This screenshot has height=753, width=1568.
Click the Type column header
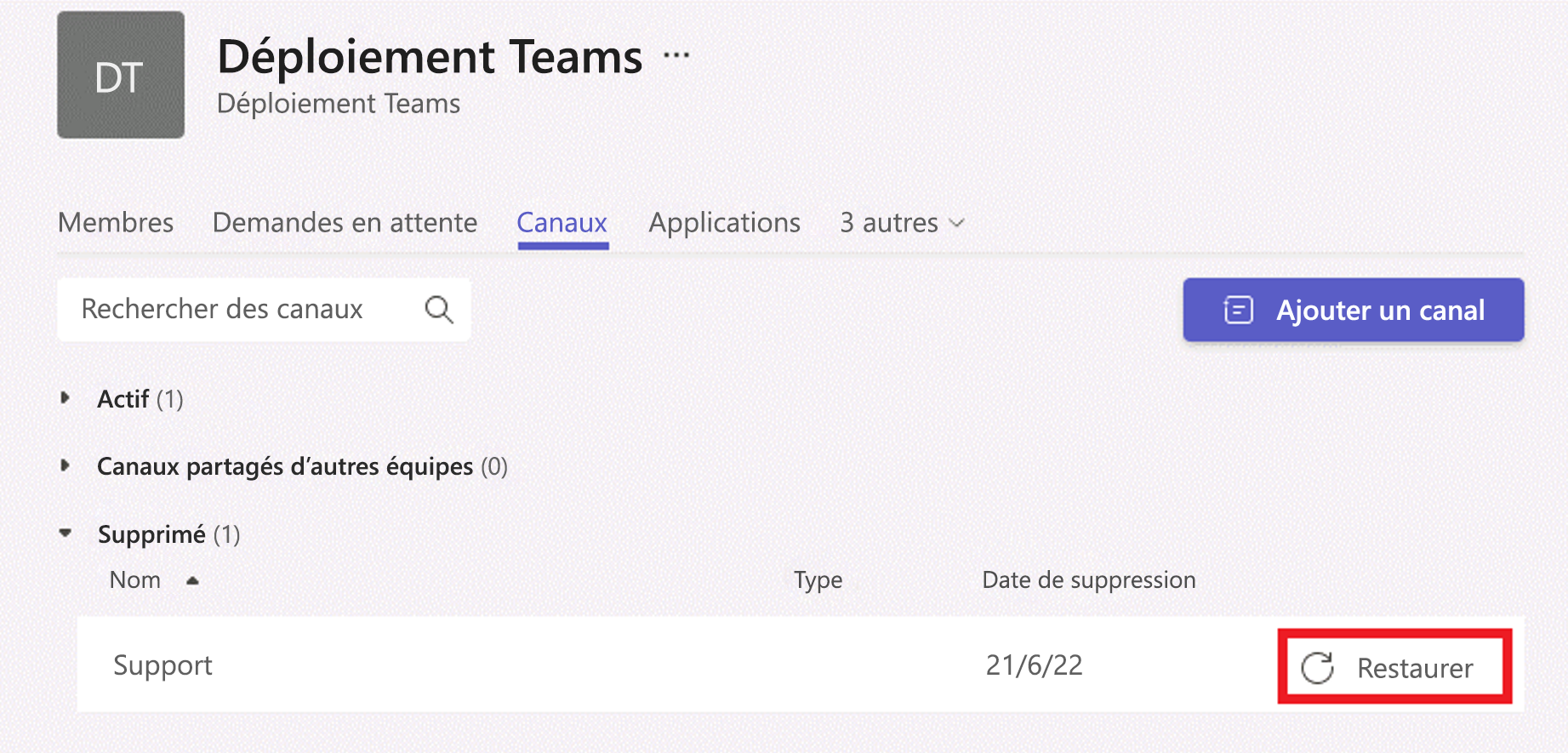coord(818,580)
